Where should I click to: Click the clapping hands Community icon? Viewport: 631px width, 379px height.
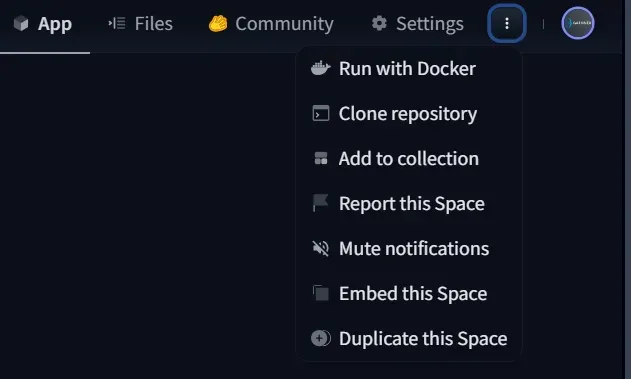click(x=218, y=23)
